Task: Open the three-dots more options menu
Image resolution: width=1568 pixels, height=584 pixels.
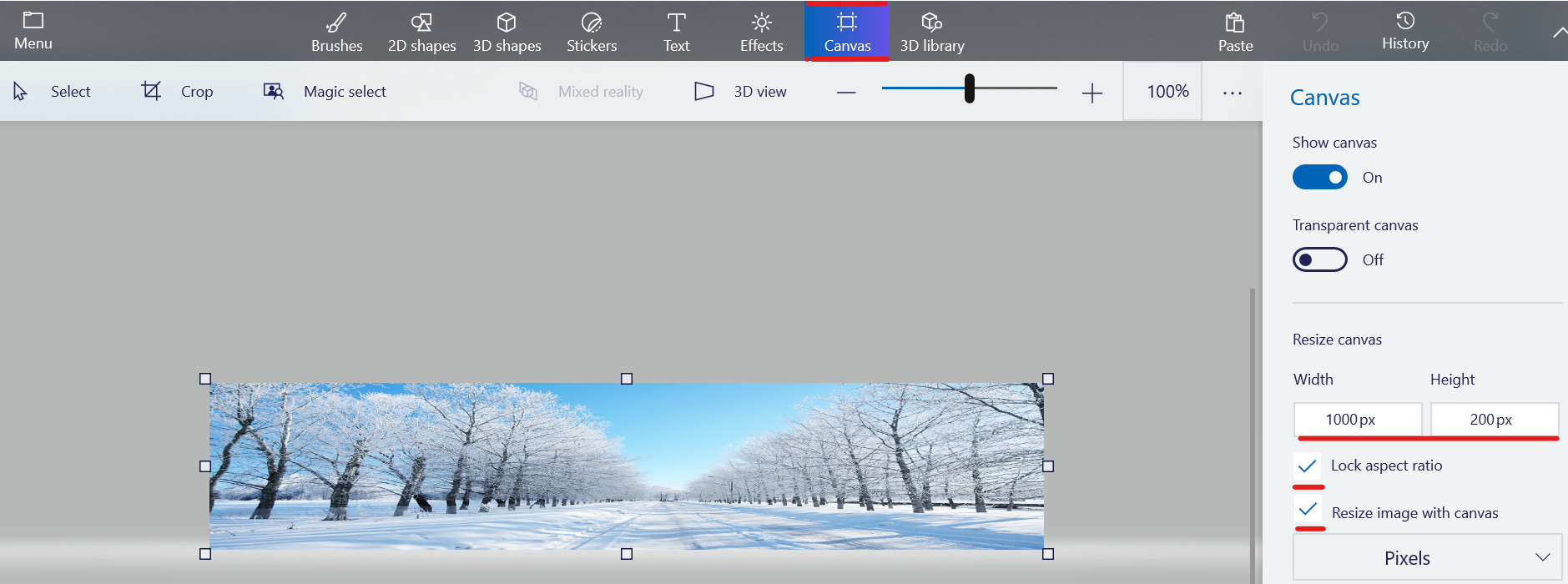Action: (1232, 93)
